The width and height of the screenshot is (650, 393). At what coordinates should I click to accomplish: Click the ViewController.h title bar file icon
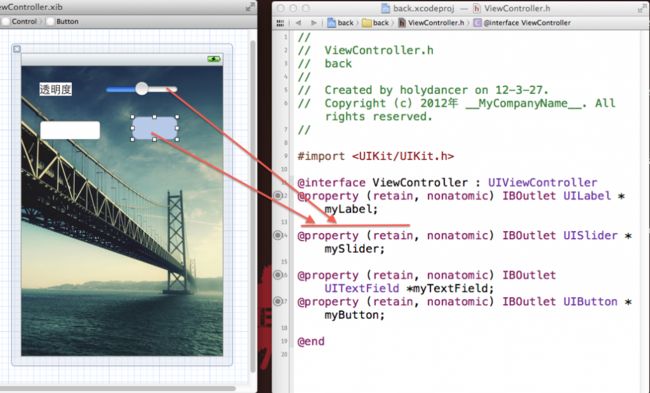point(477,8)
